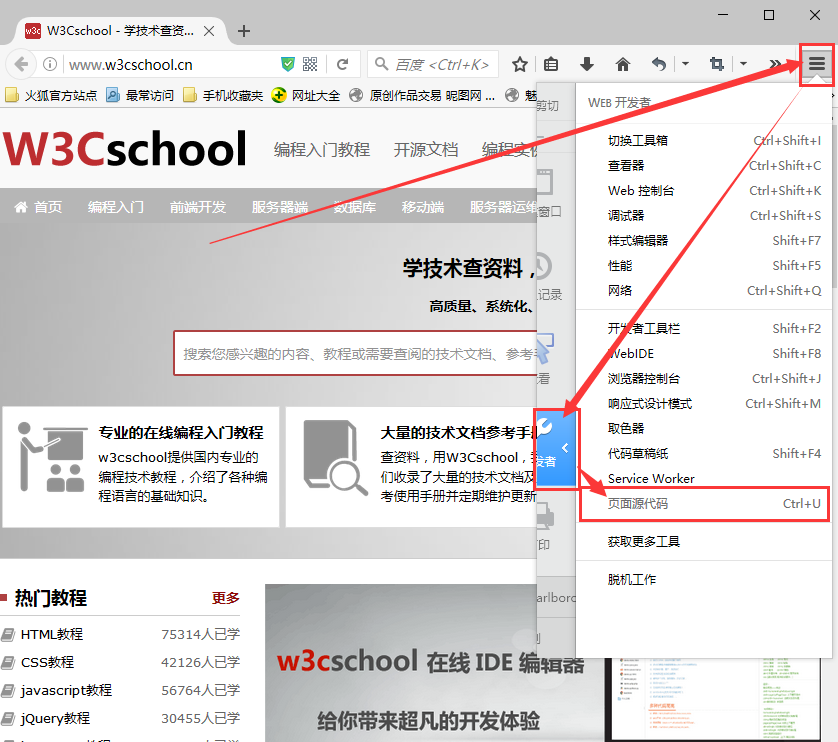Select 网络 network menu item
The image size is (838, 742).
[x=704, y=291]
